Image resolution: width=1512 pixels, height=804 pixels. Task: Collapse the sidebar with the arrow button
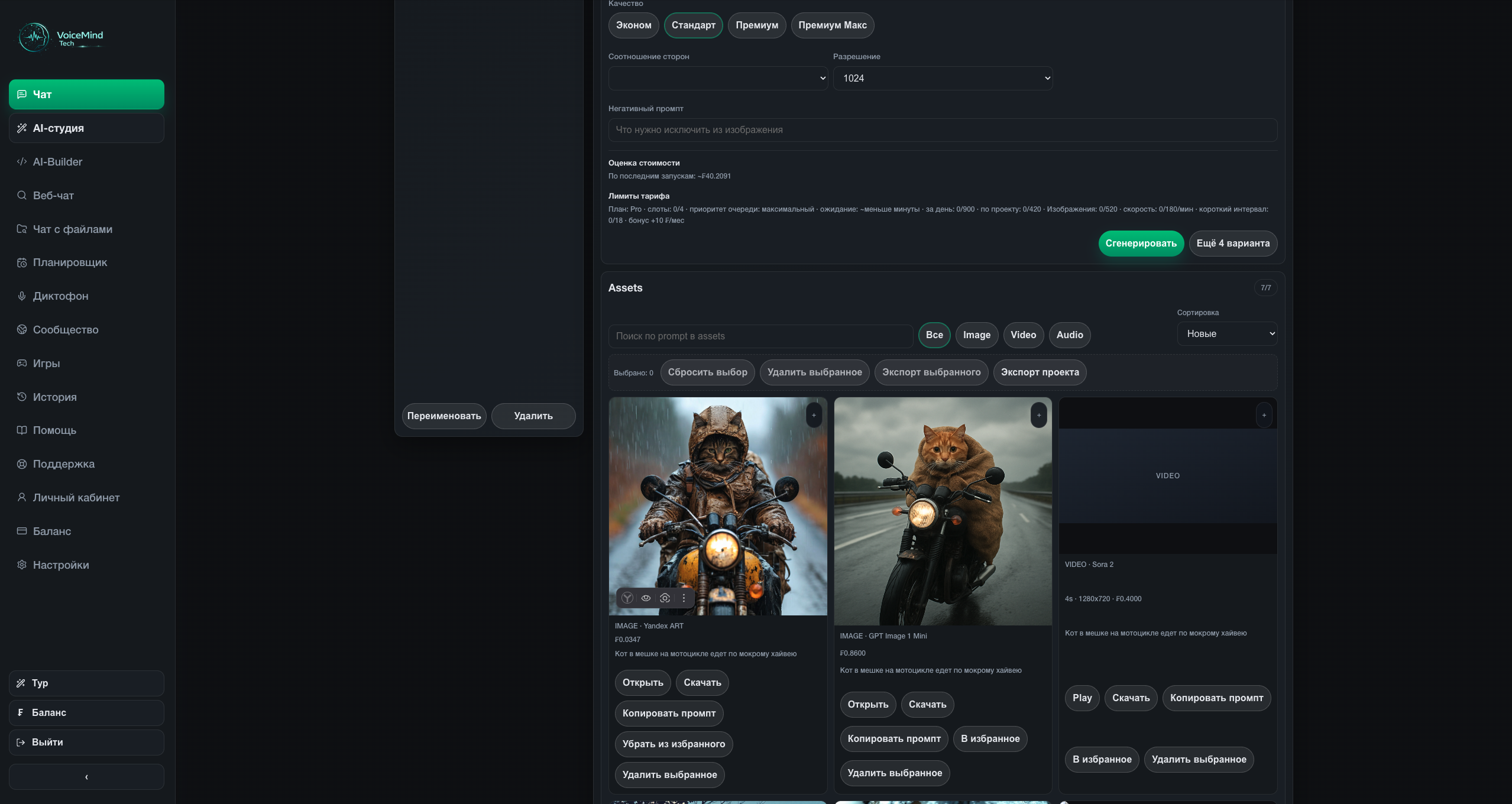coord(86,777)
